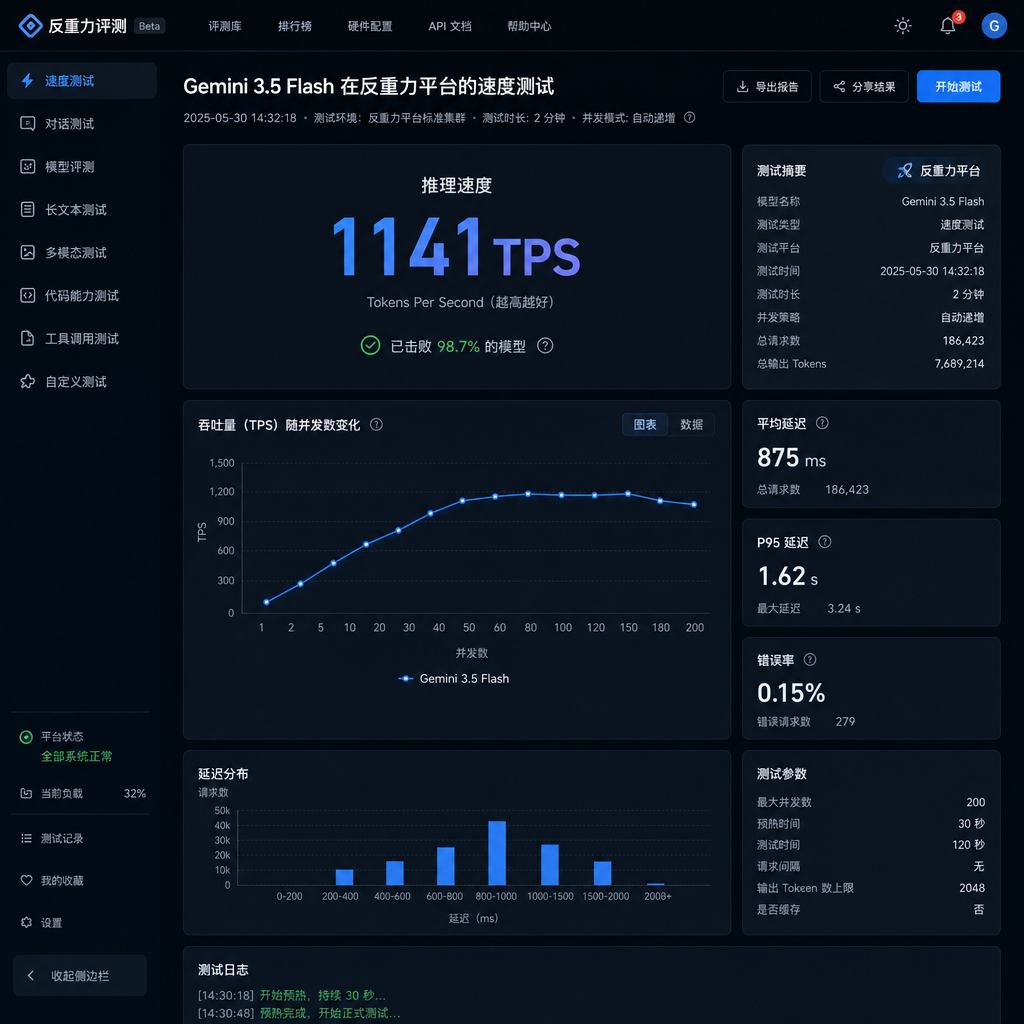Screen dimensions: 1024x1024
Task: Open 长文本测试 in the sidebar
Action: pyautogui.click(x=82, y=210)
